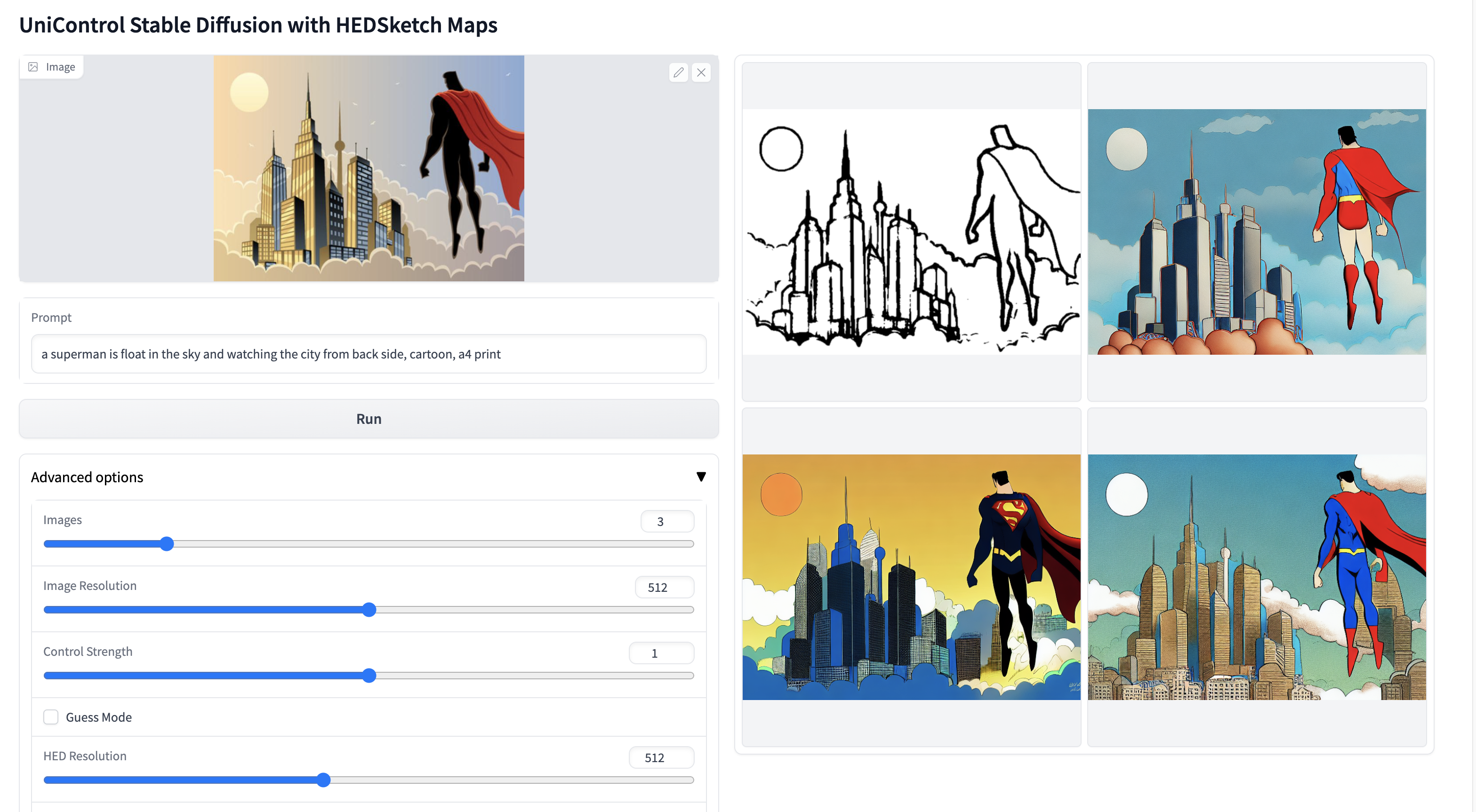Click the Control Strength slider handle
1476x812 pixels.
click(369, 676)
